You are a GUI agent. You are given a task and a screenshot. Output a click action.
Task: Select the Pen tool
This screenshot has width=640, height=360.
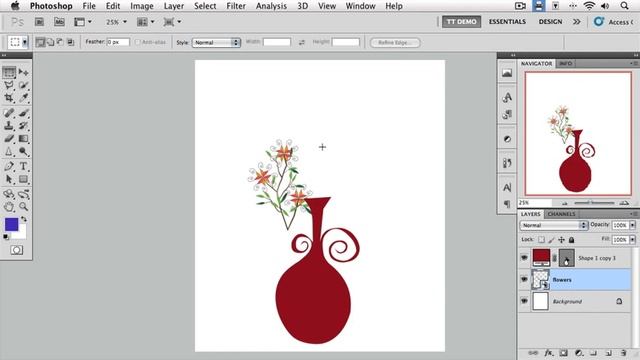click(x=9, y=166)
